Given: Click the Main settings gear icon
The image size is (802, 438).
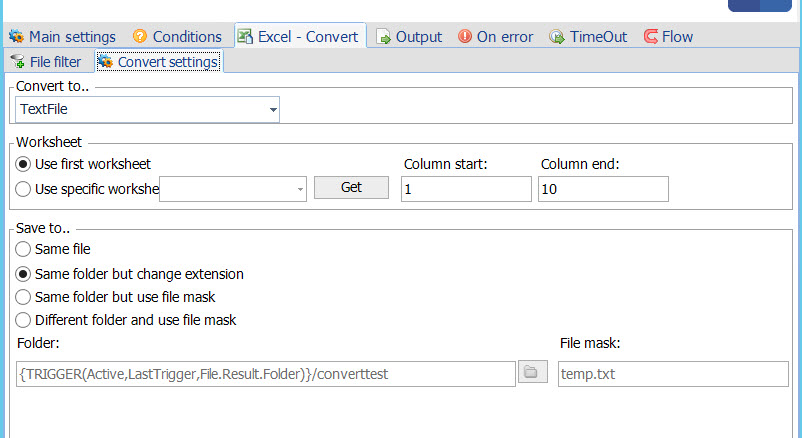Looking at the screenshot, I should point(16,37).
